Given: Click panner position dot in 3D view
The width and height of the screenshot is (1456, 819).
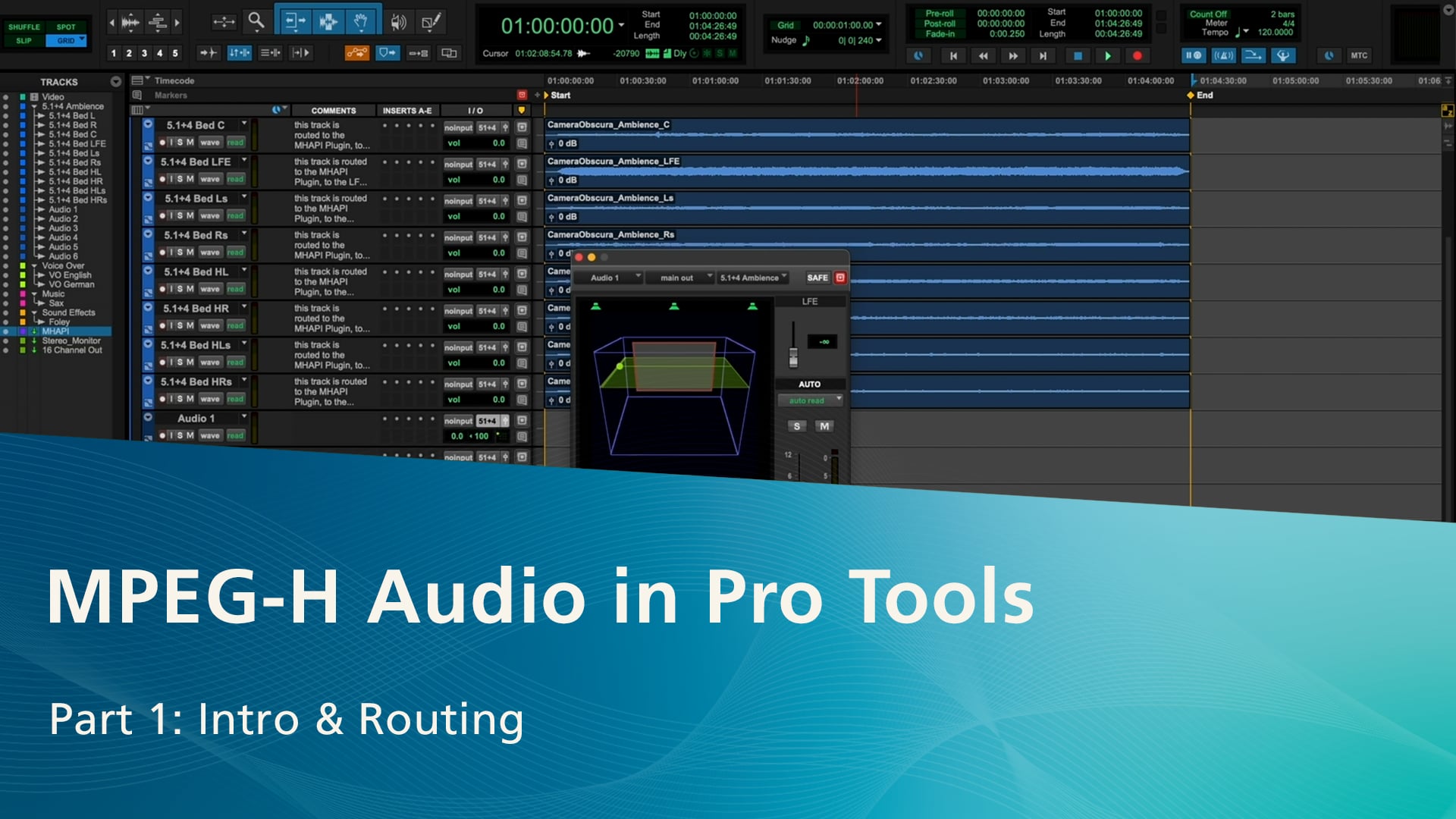Looking at the screenshot, I should 620,366.
